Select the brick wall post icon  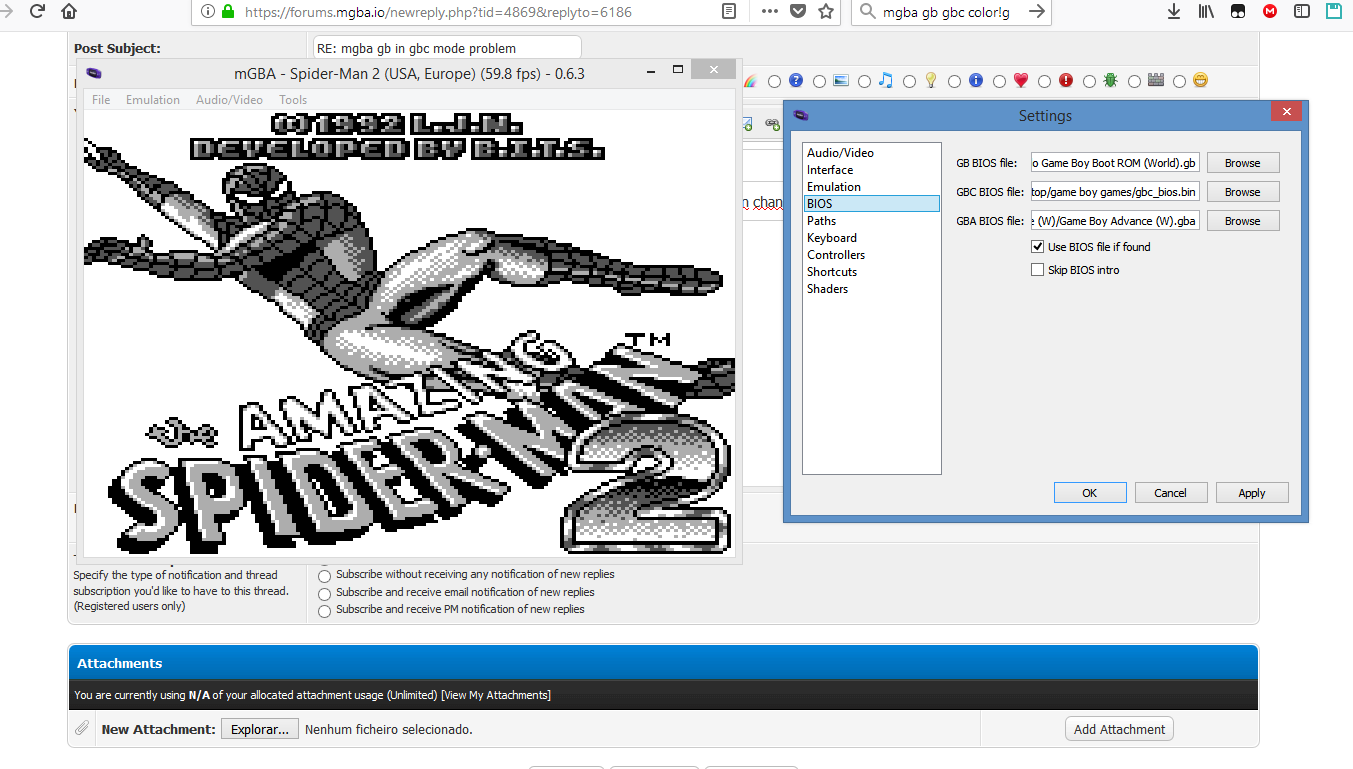1156,81
